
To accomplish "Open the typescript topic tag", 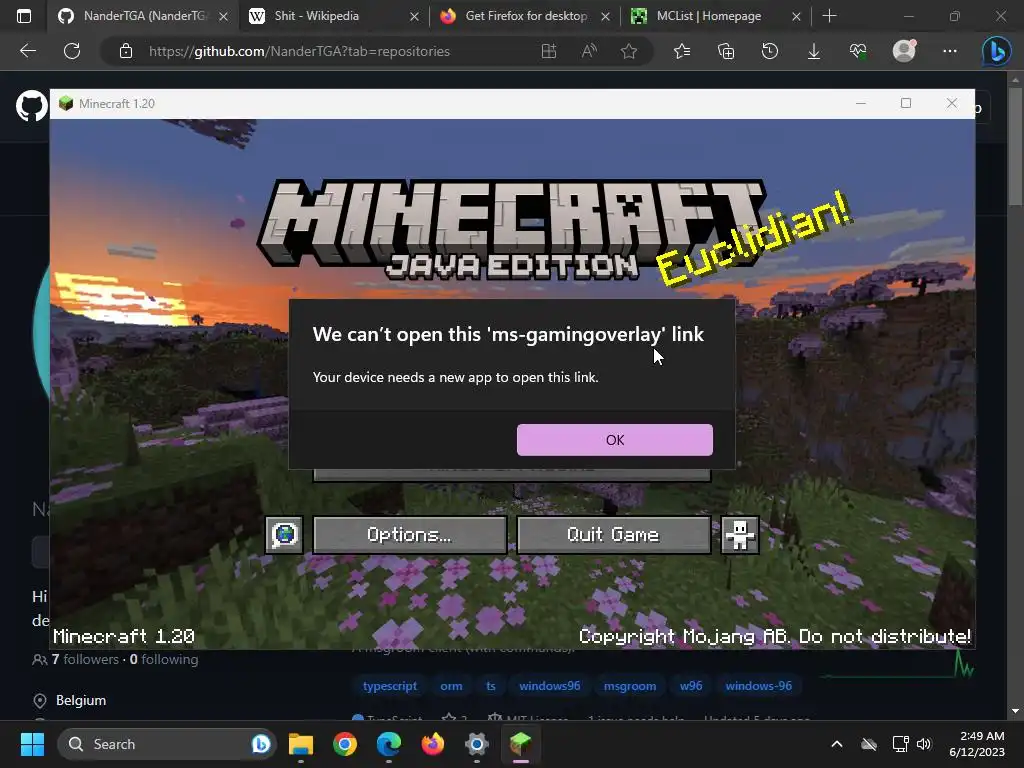I will point(390,686).
